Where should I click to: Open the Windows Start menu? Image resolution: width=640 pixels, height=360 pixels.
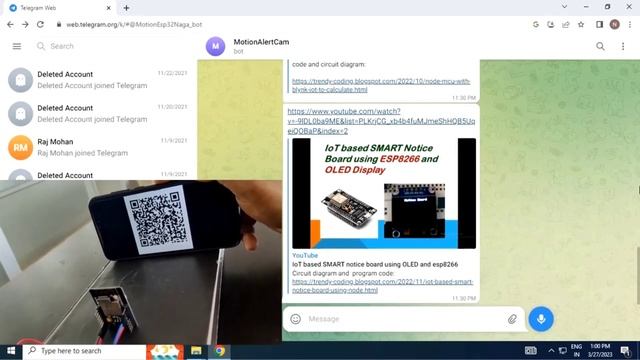pos(11,351)
